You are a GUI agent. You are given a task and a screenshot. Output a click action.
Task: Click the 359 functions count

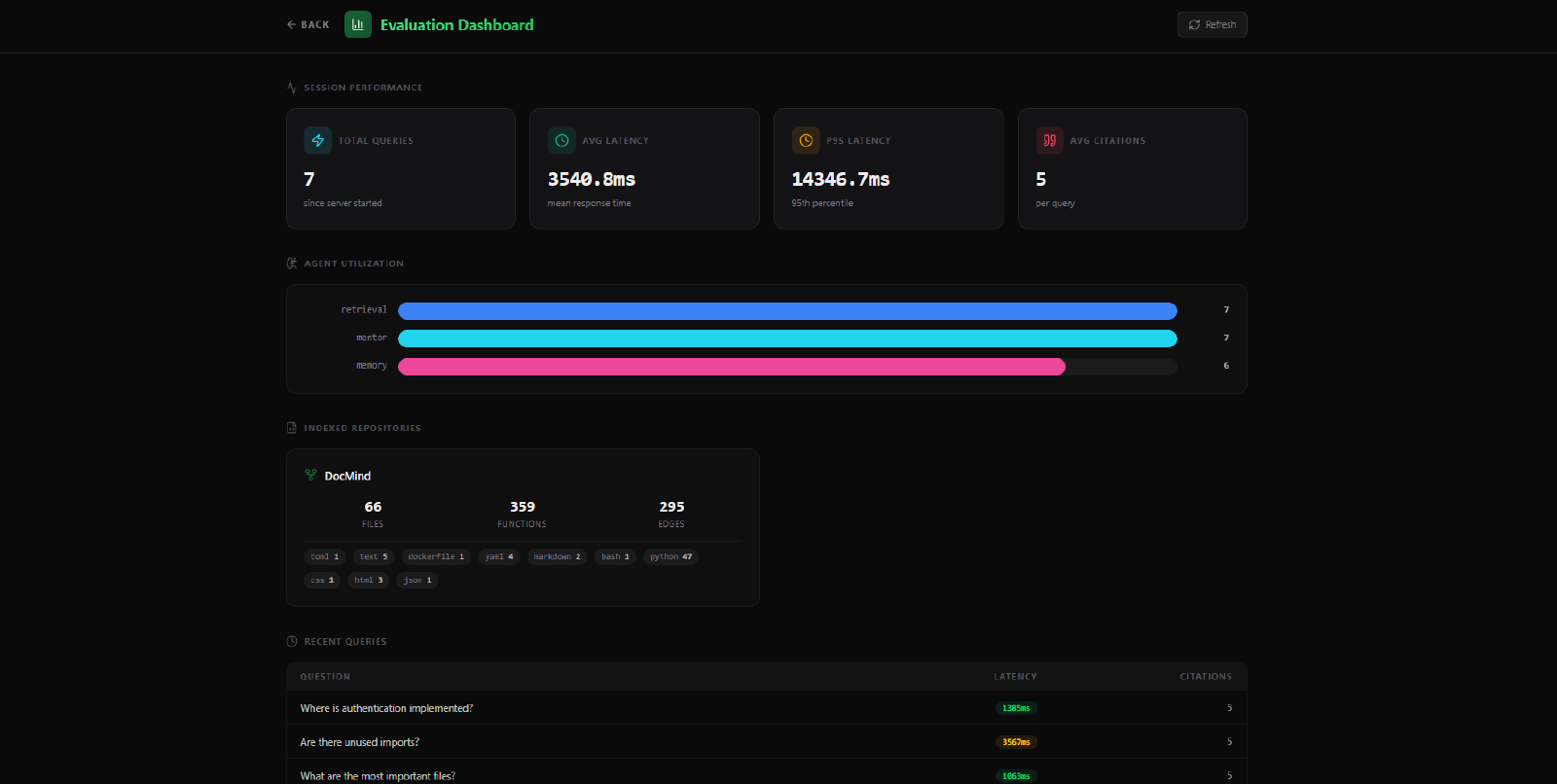point(523,507)
